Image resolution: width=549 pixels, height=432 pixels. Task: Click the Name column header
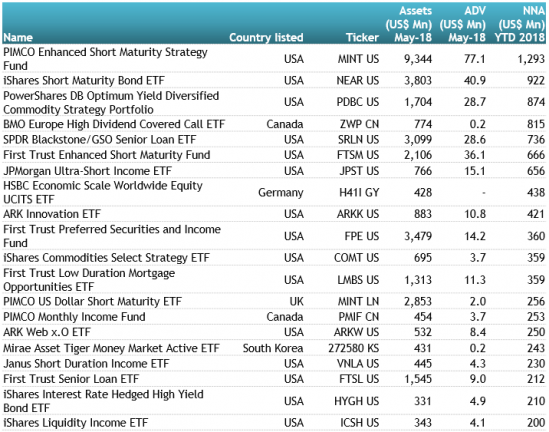coord(18,37)
